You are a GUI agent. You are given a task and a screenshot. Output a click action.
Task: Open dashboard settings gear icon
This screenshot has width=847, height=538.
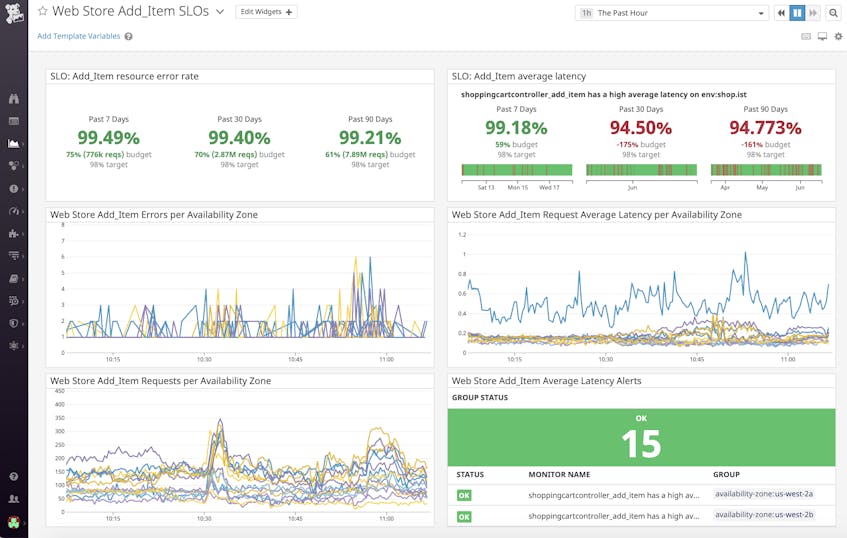point(838,37)
